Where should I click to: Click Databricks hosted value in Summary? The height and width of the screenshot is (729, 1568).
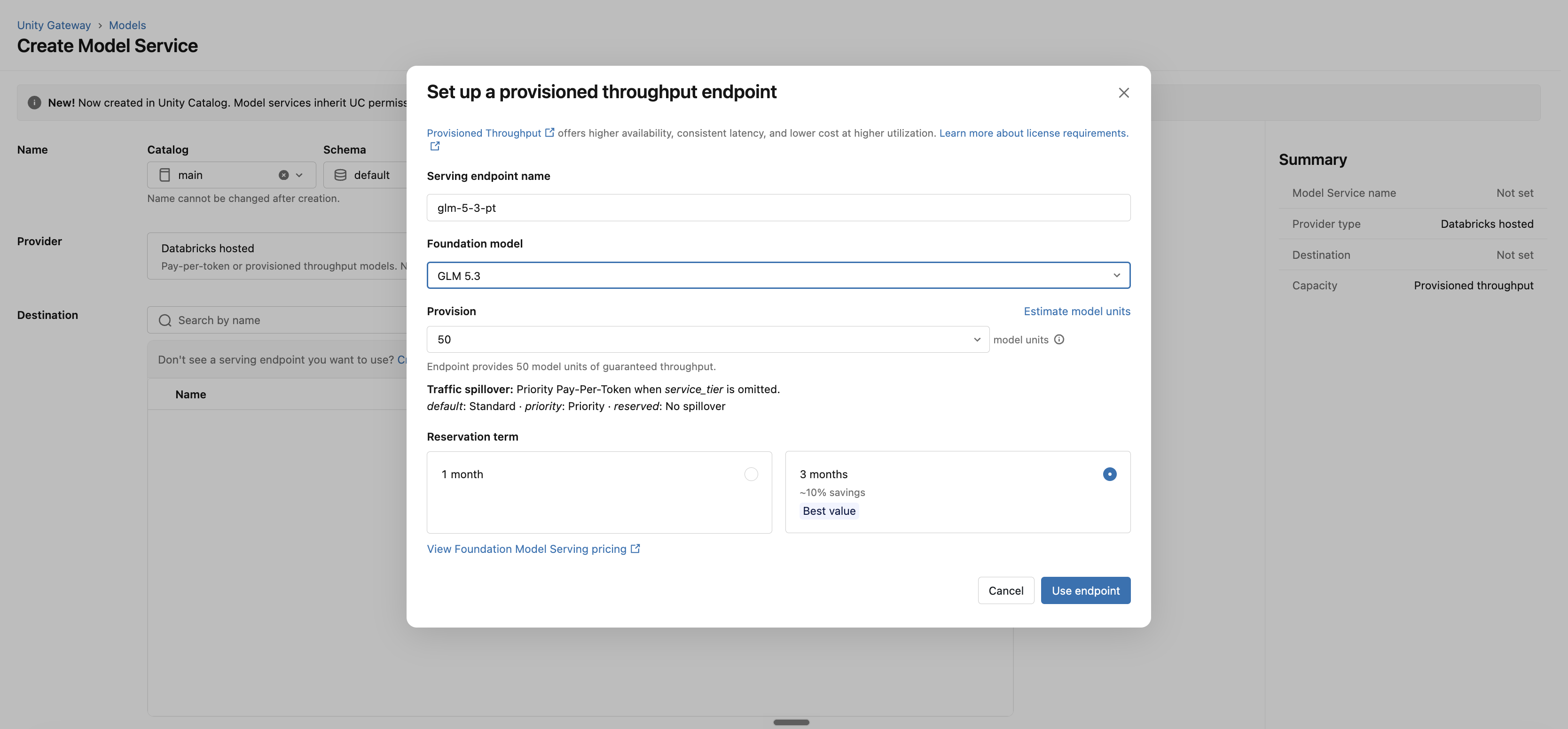(x=1487, y=224)
